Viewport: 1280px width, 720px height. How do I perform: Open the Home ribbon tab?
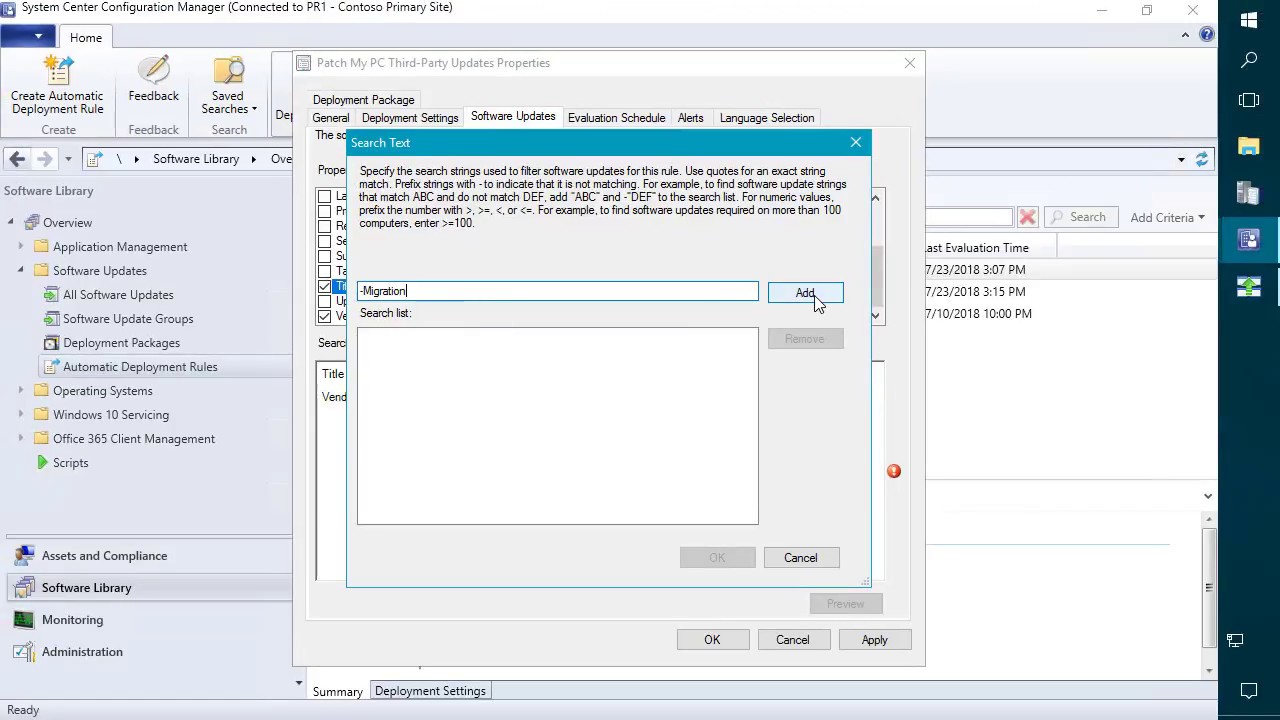(x=86, y=38)
